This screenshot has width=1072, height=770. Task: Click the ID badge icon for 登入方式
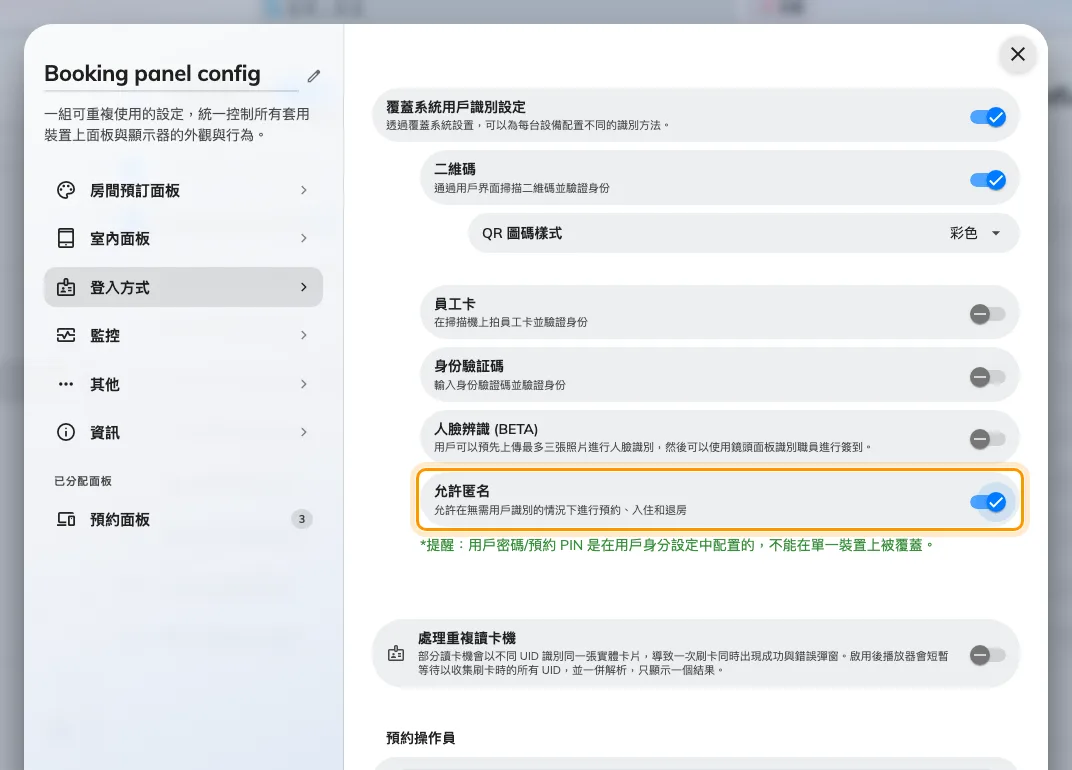tap(66, 287)
